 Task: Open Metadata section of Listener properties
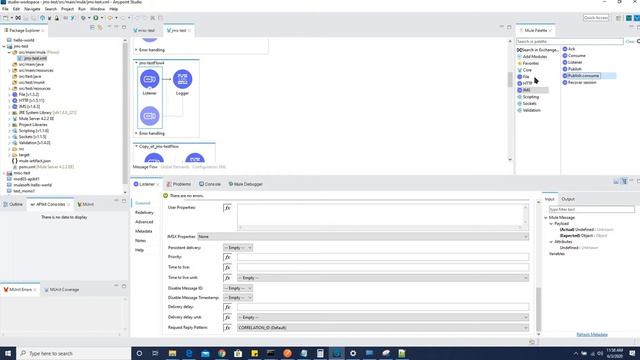[x=143, y=231]
